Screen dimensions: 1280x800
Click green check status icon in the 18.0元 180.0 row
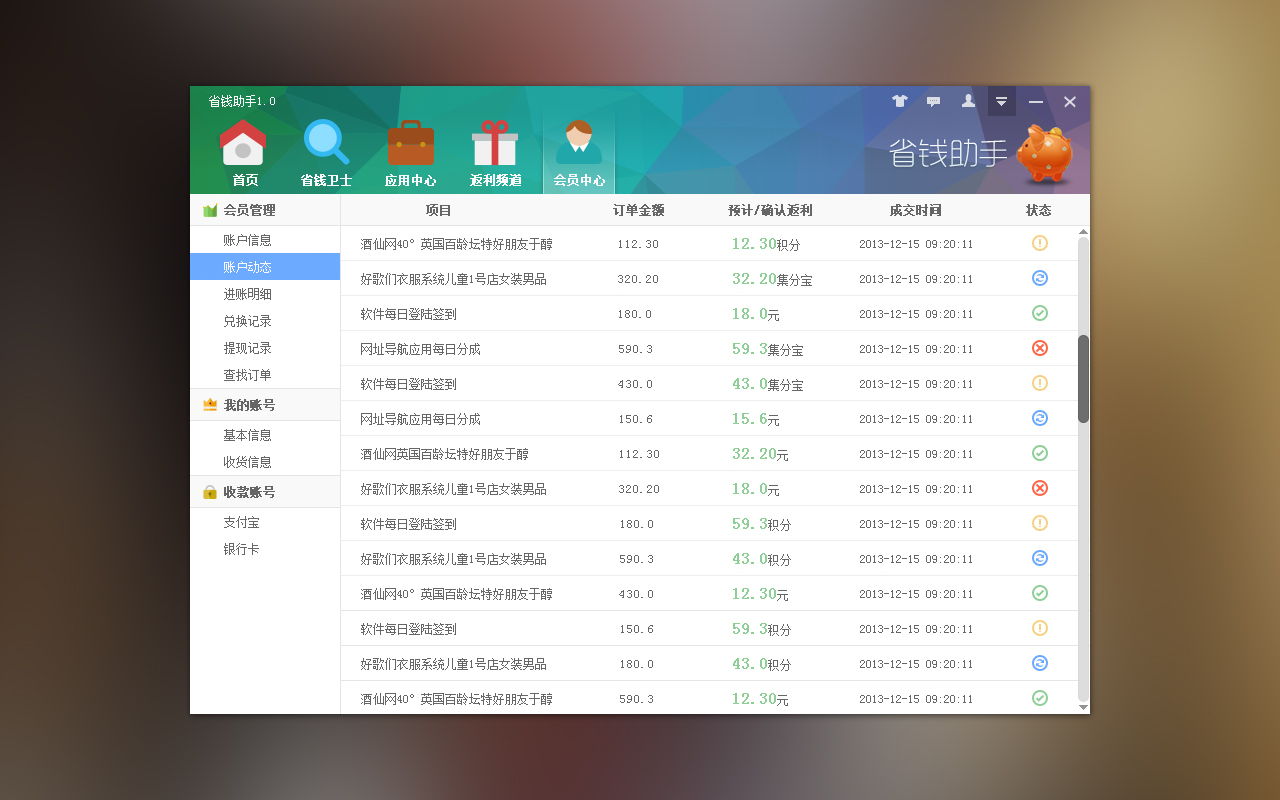point(1040,313)
